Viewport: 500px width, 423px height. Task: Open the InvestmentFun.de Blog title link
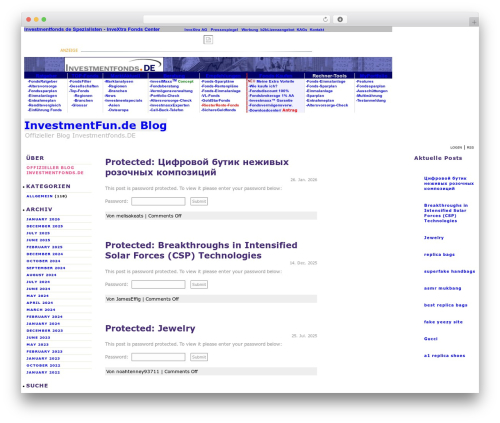tap(95, 125)
